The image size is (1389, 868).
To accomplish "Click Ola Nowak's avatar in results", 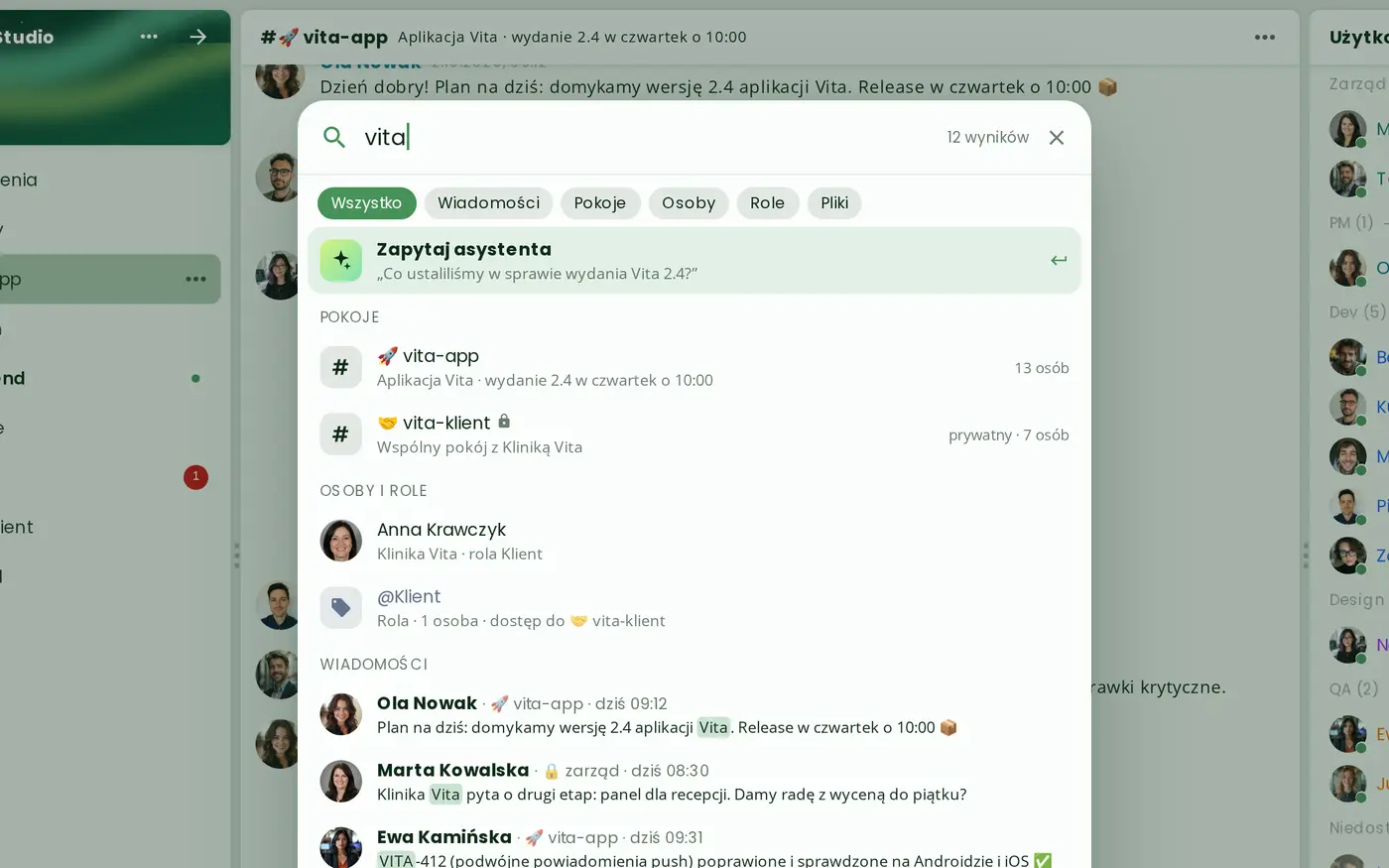I will coord(340,714).
